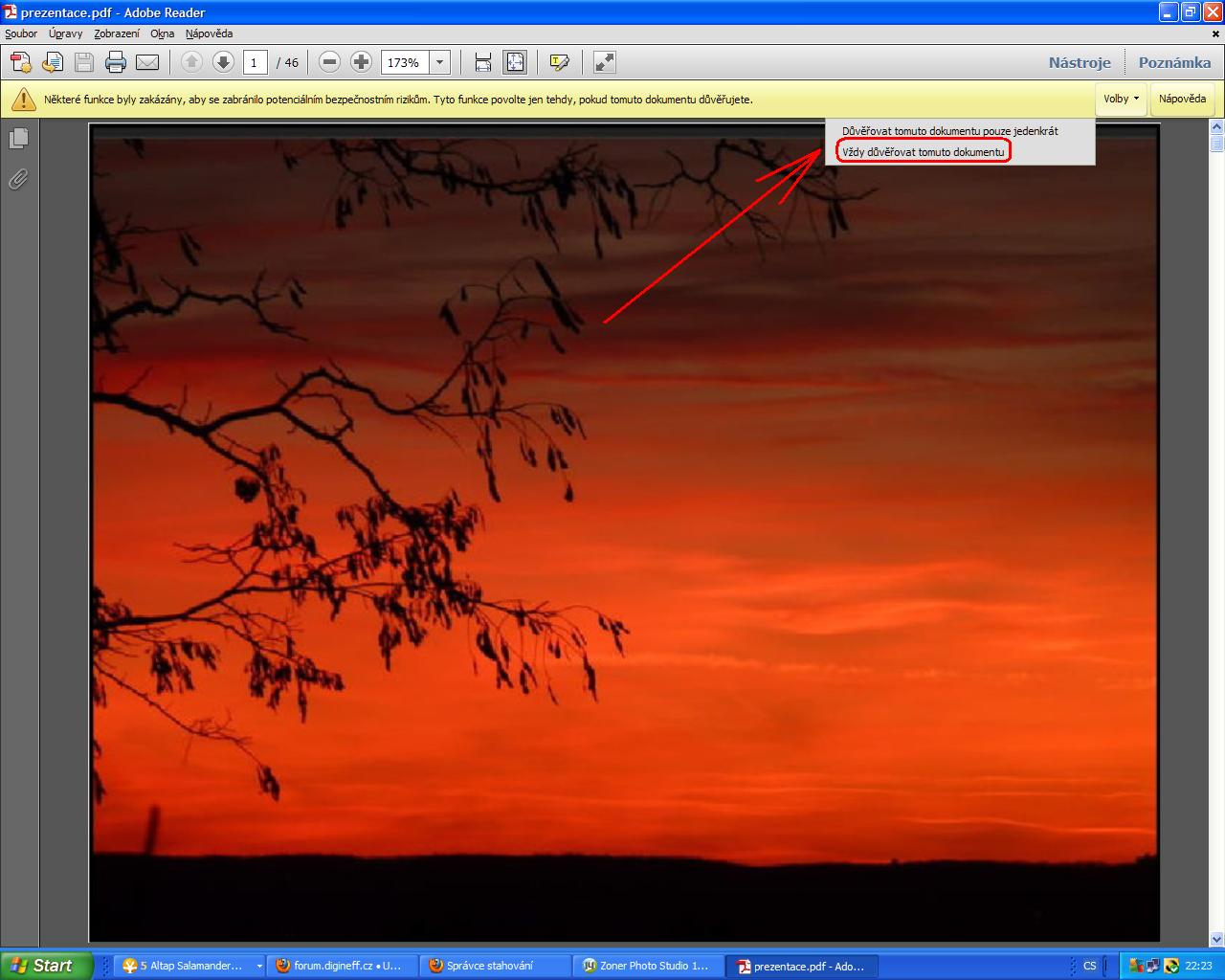Choose 'Důvěřovat tomuto dokumentu pouze jedenkrát'
The width and height of the screenshot is (1225, 980).
pos(949,131)
